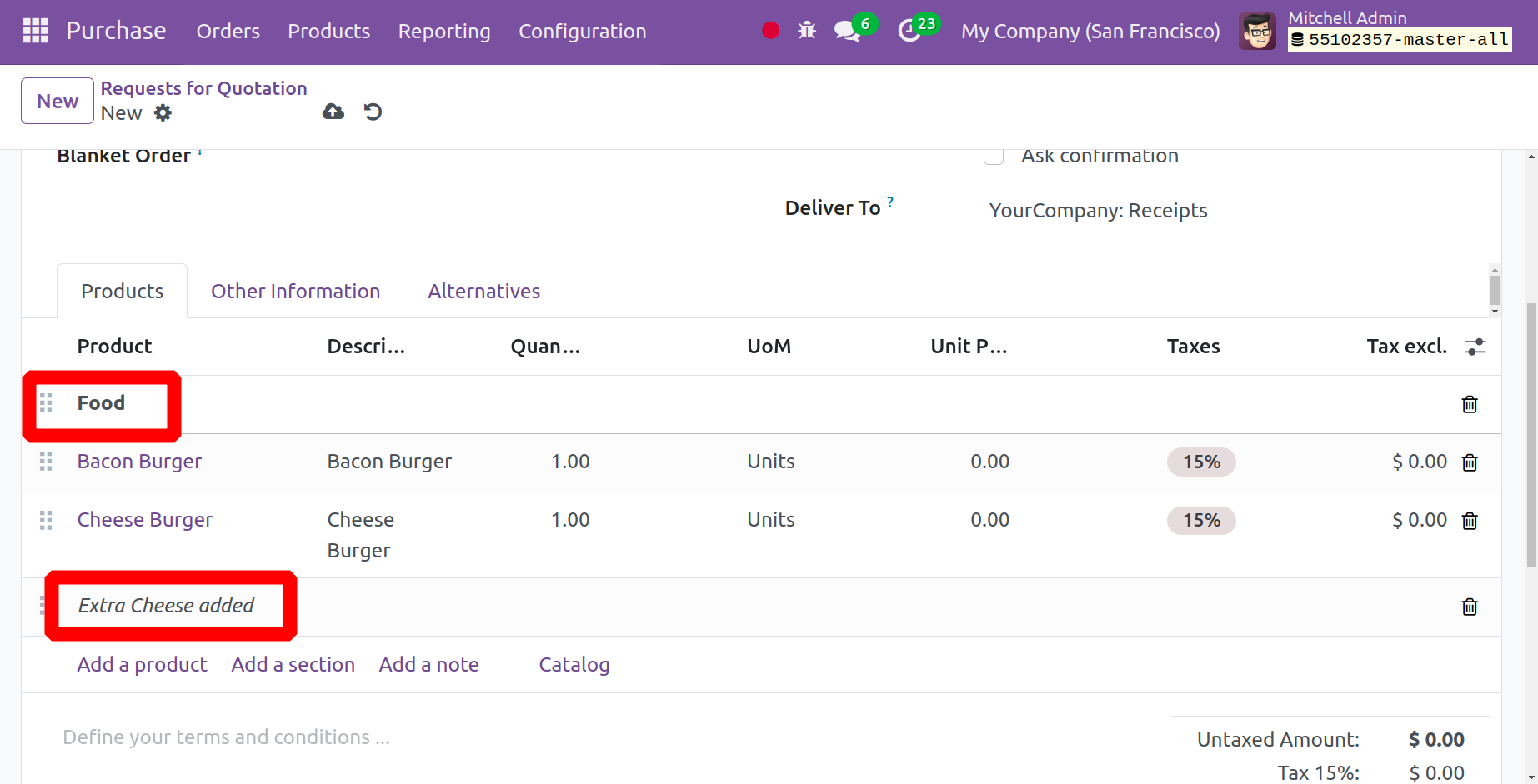
Task: Click Cheese Burger Units cell
Action: click(771, 520)
